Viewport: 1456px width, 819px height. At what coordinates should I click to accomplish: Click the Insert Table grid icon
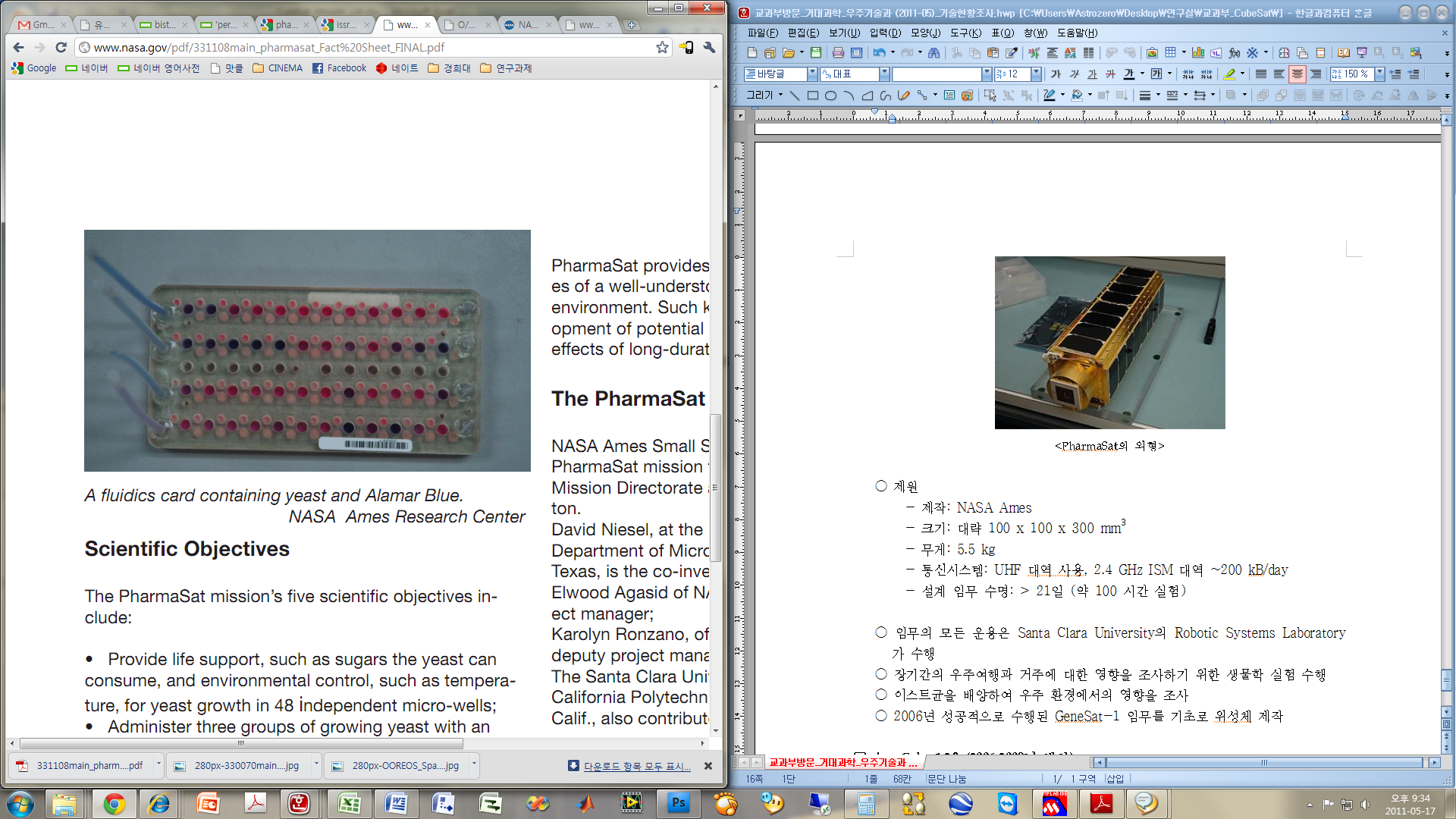[x=1170, y=53]
